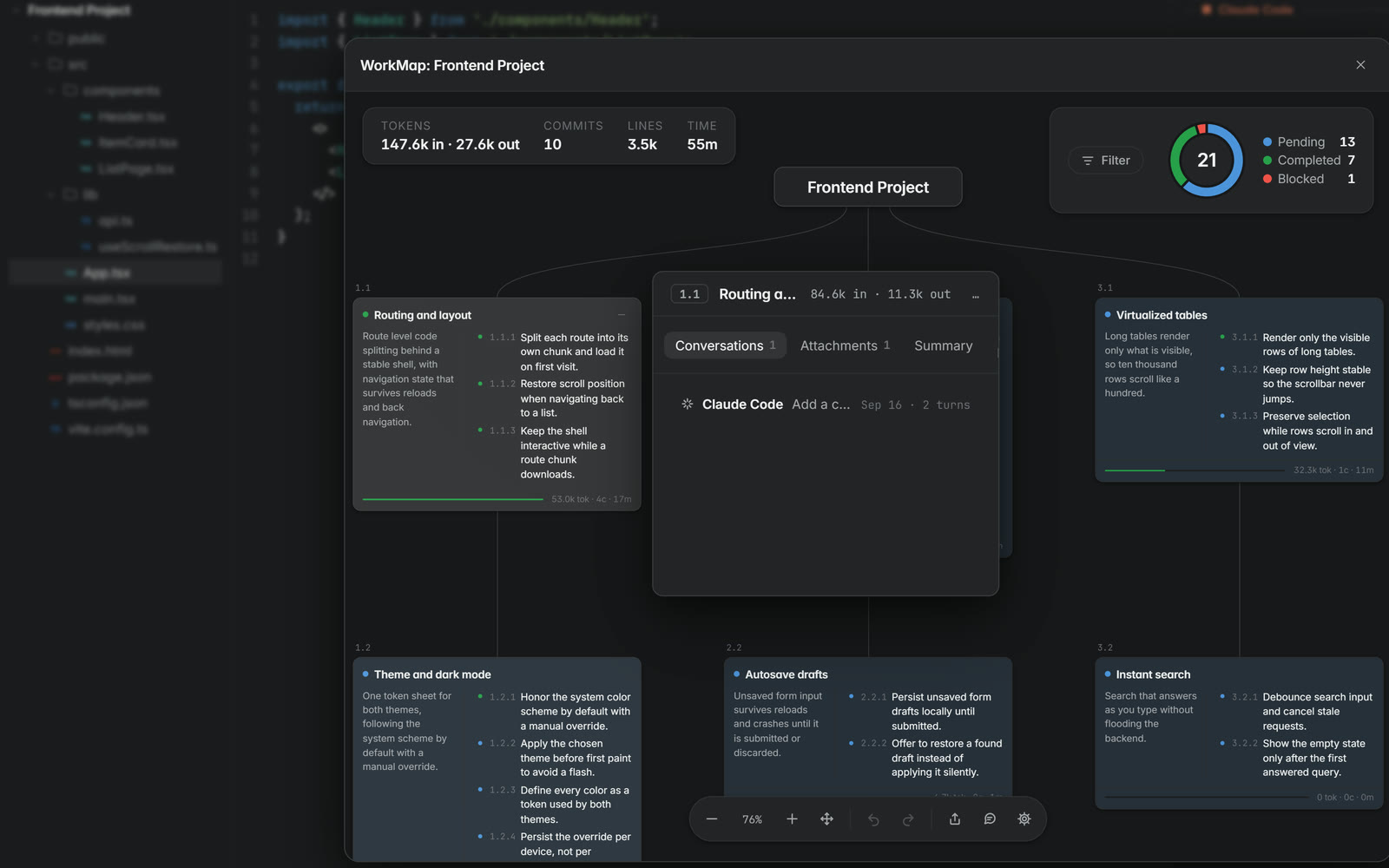This screenshot has width=1389, height=868.
Task: Open the Routing and layout card title
Action: 423,315
